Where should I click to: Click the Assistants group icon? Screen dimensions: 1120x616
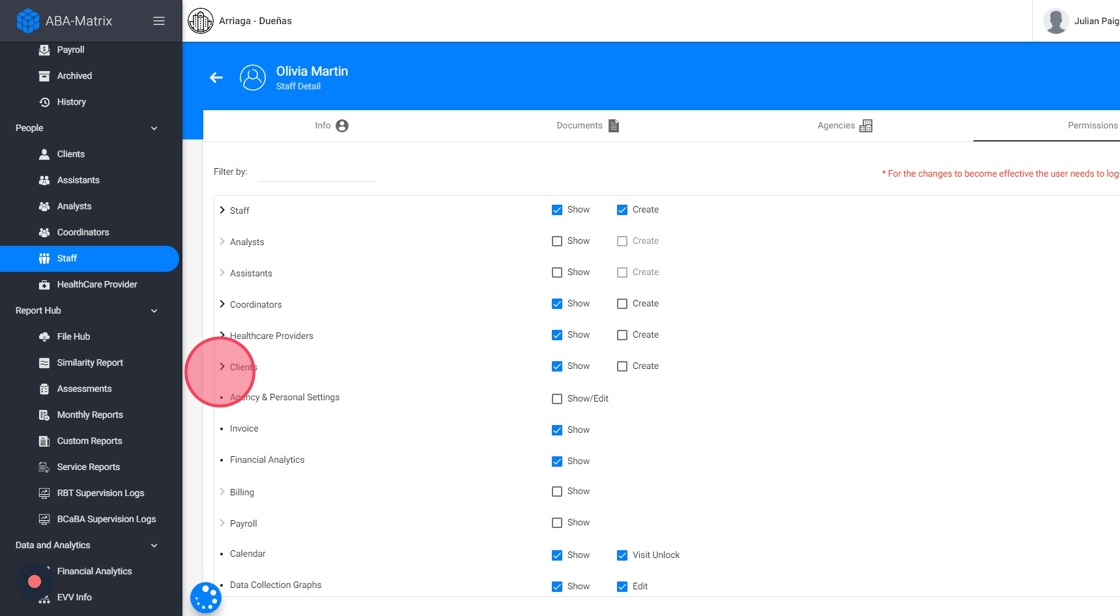(x=44, y=180)
